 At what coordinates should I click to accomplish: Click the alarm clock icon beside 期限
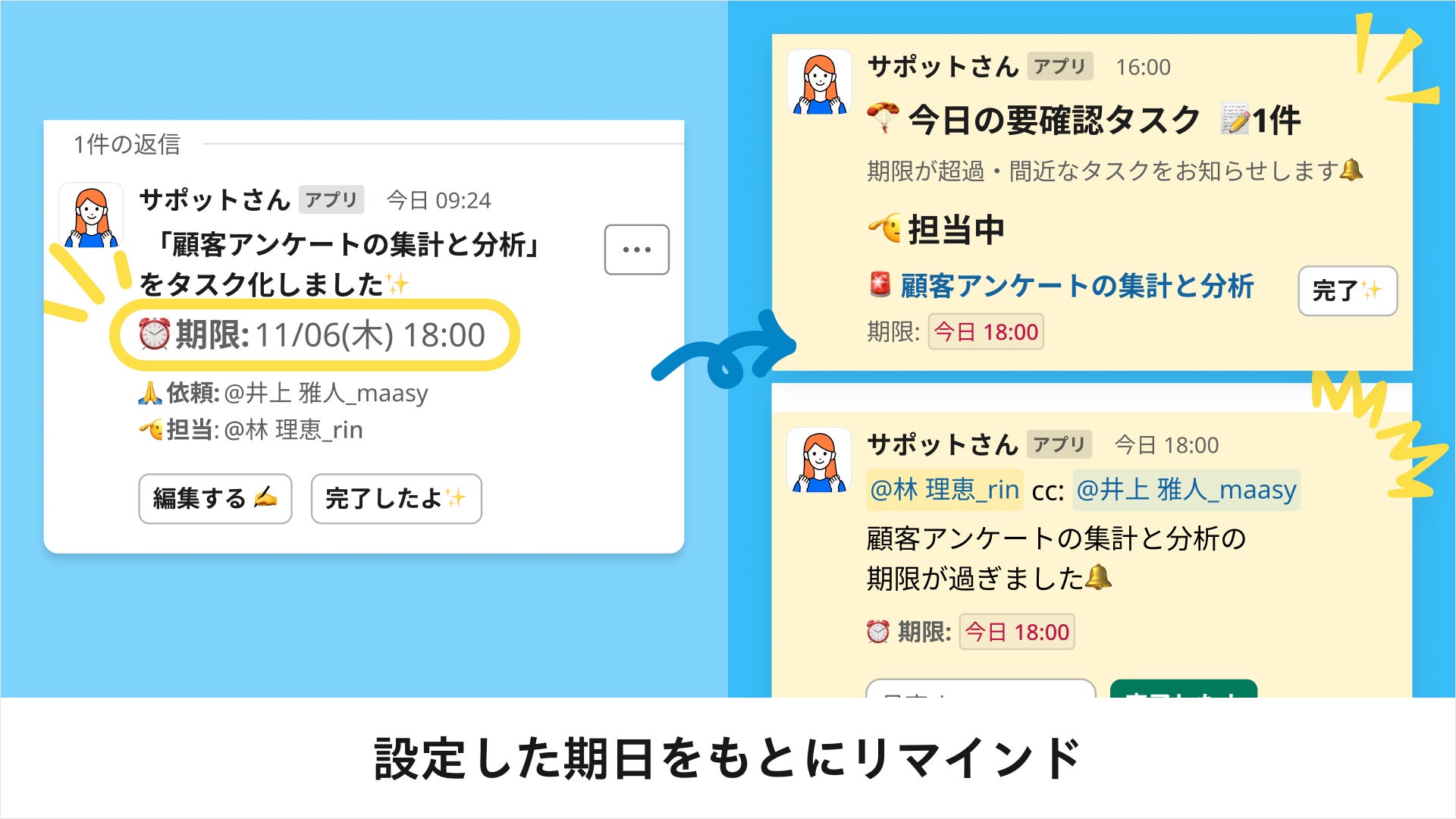[x=155, y=334]
